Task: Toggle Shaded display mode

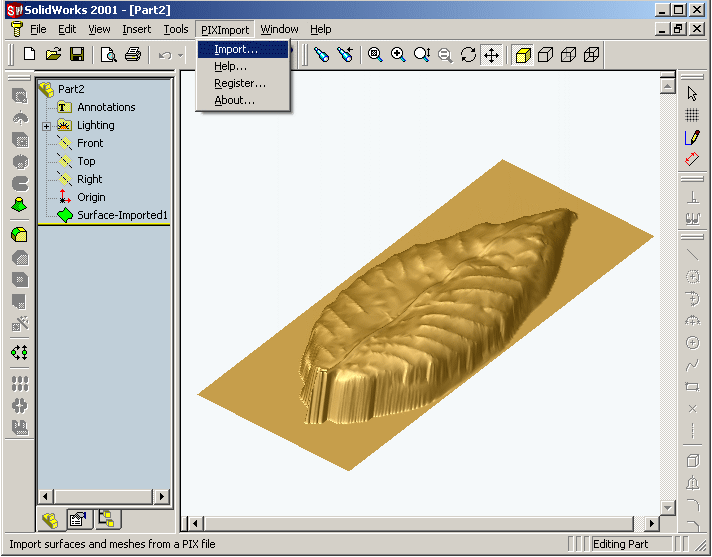Action: 523,55
